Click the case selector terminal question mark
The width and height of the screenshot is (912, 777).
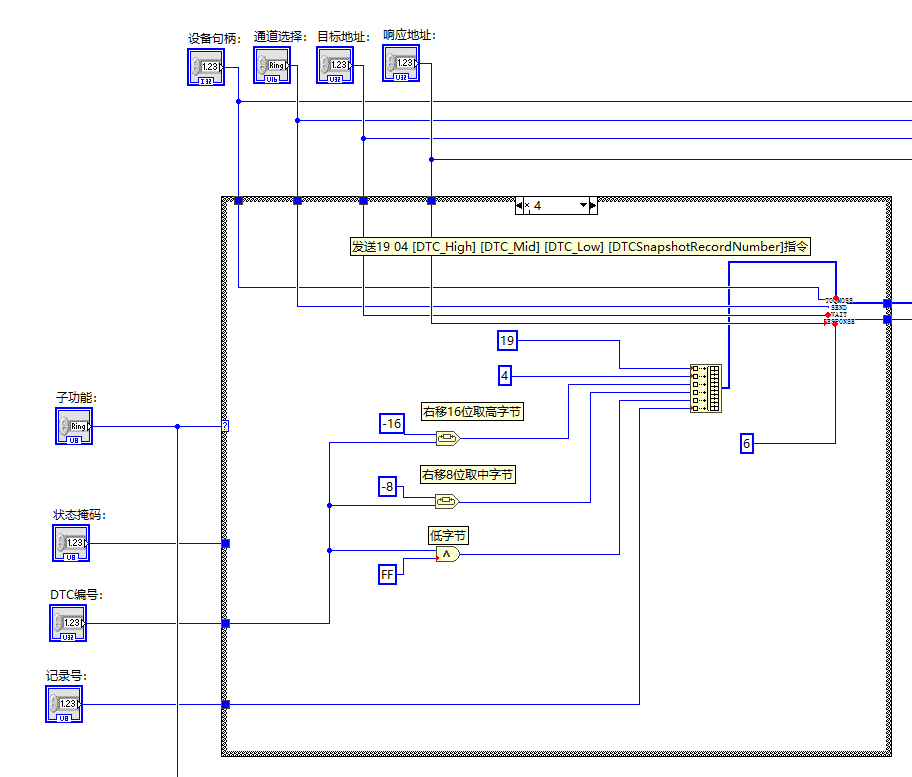[x=226, y=426]
